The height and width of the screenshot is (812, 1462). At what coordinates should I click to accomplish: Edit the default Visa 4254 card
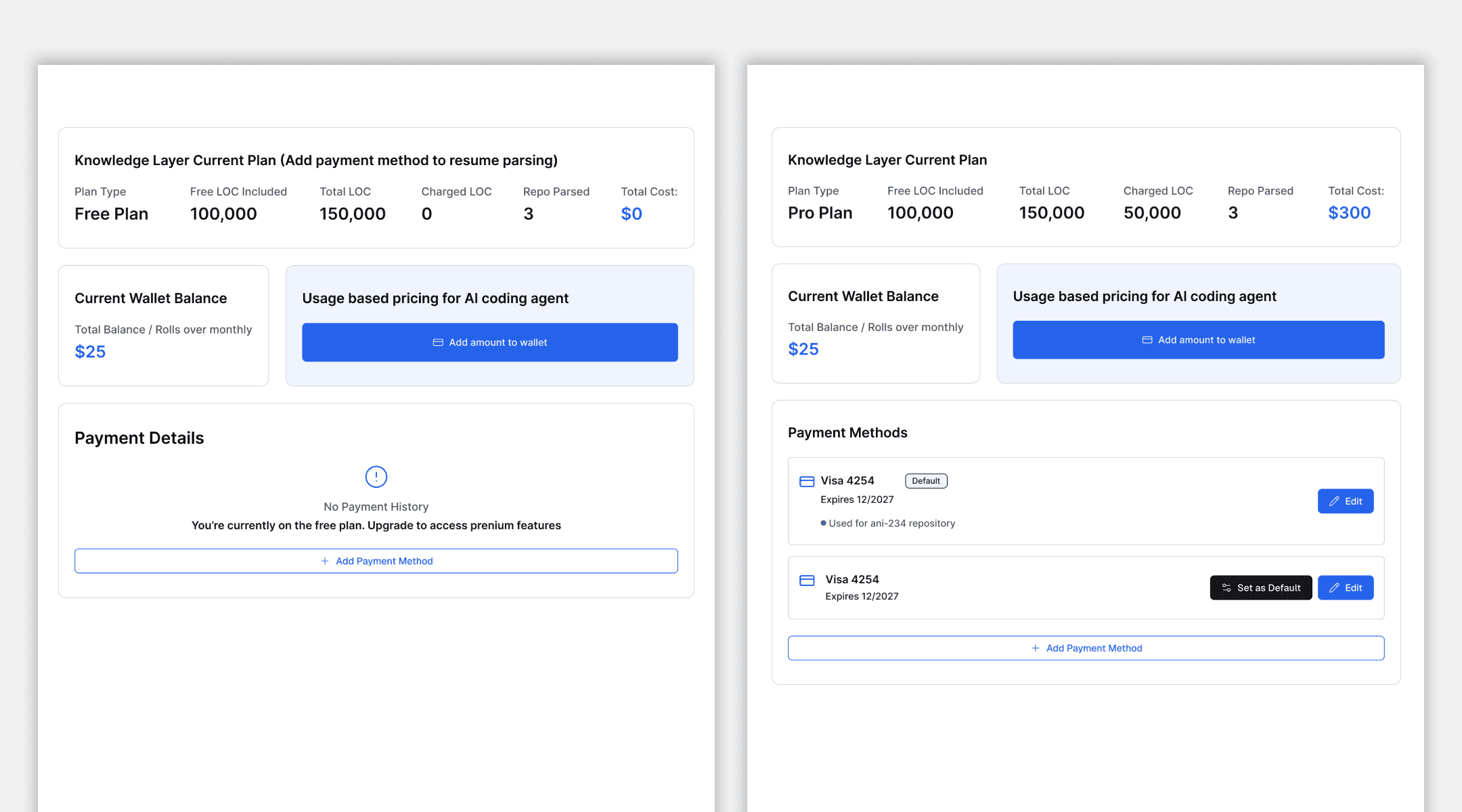click(x=1345, y=501)
